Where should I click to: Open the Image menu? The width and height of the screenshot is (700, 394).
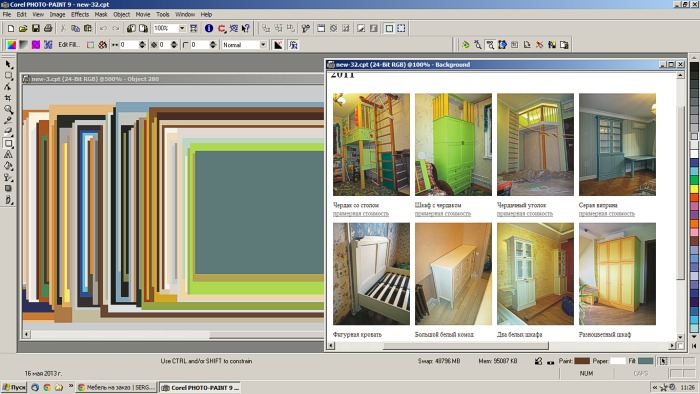[57, 14]
